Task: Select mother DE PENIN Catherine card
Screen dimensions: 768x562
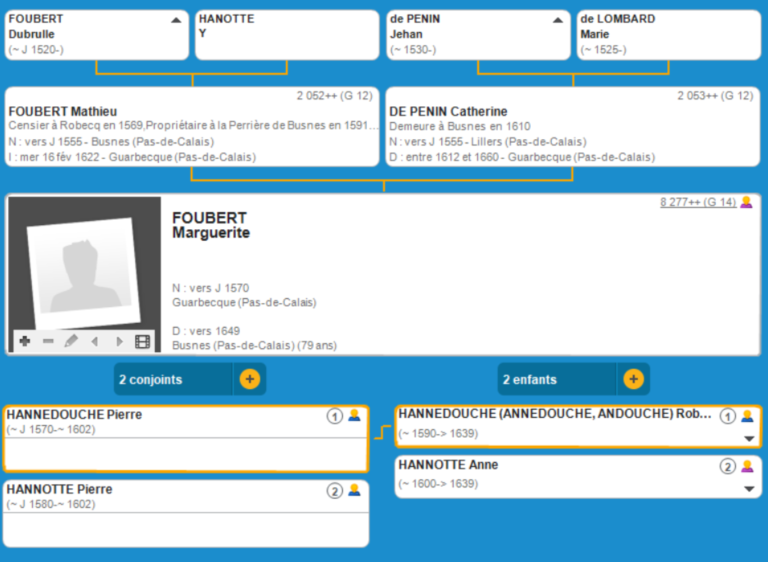Action: [573, 127]
